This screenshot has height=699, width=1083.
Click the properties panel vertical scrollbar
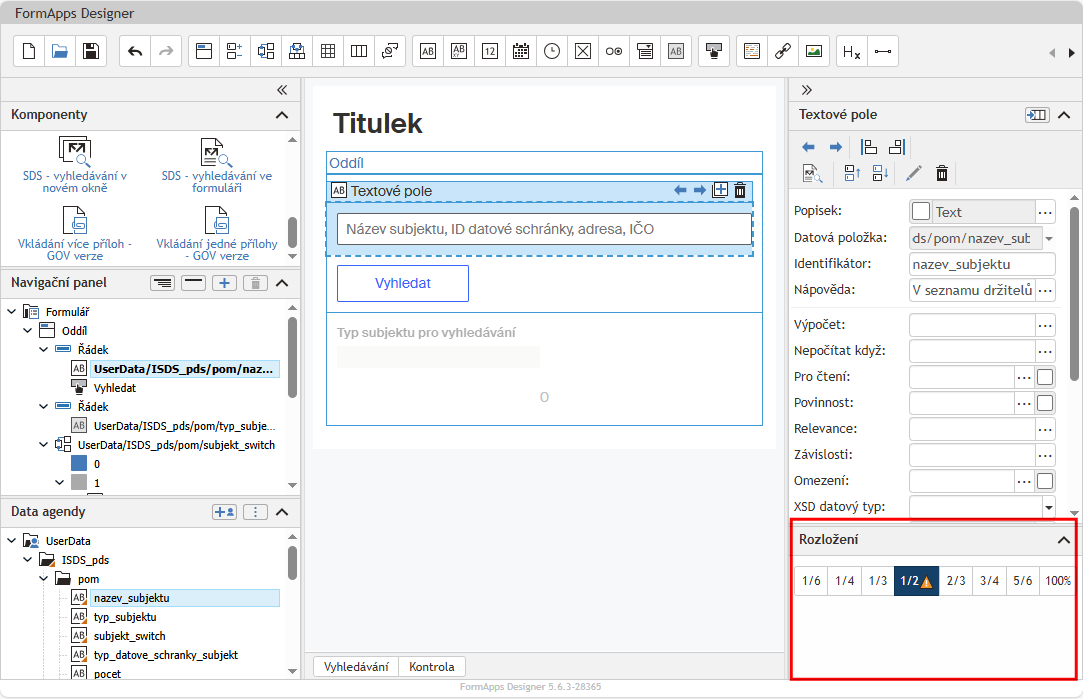(x=1074, y=294)
